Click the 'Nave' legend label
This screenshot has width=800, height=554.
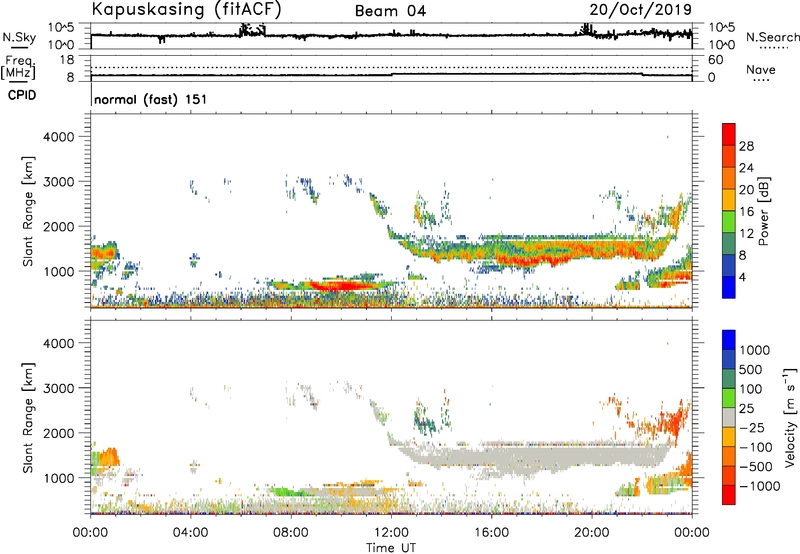tap(761, 70)
